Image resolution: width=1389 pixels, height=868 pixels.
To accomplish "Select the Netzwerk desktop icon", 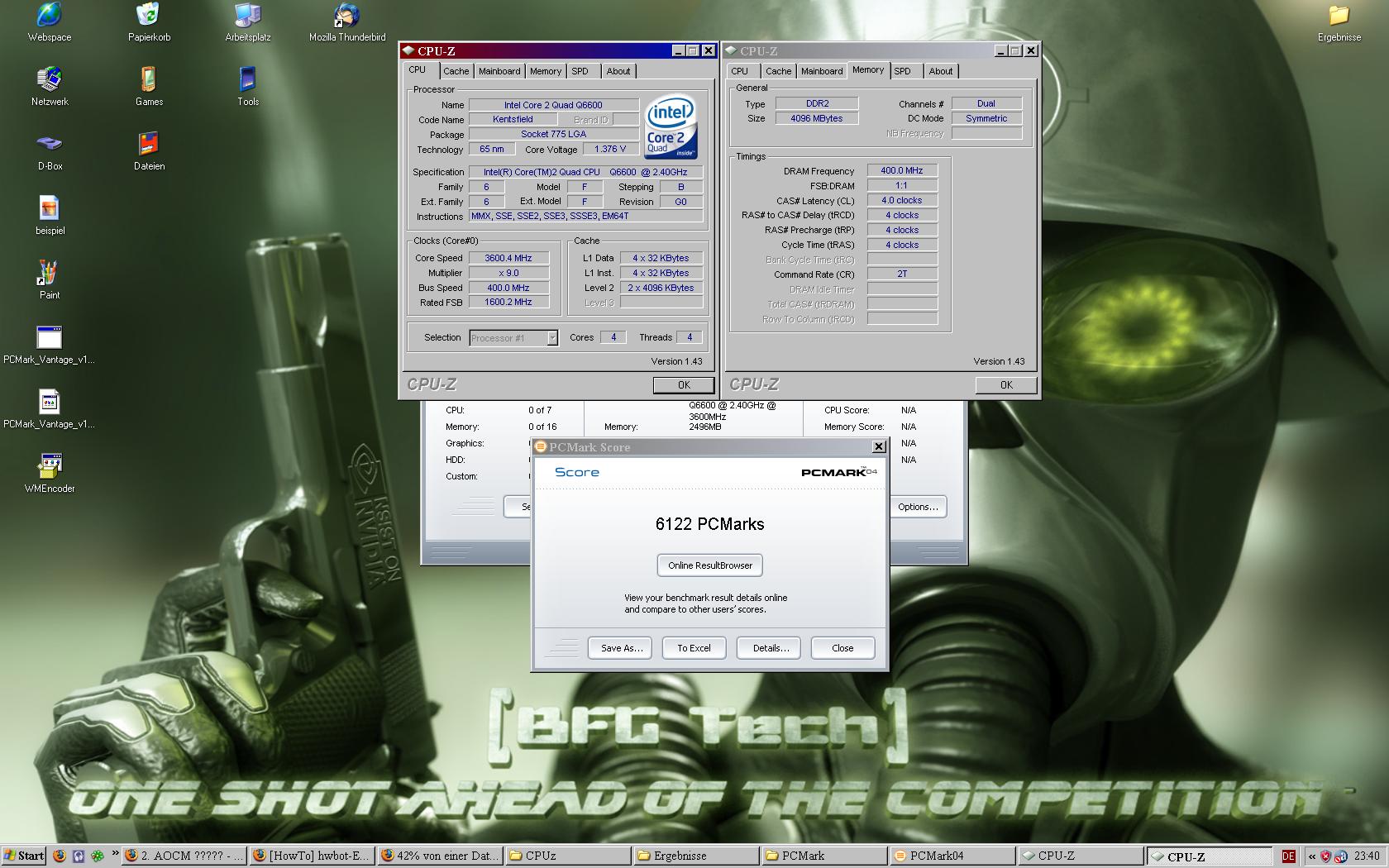I will coord(50,87).
